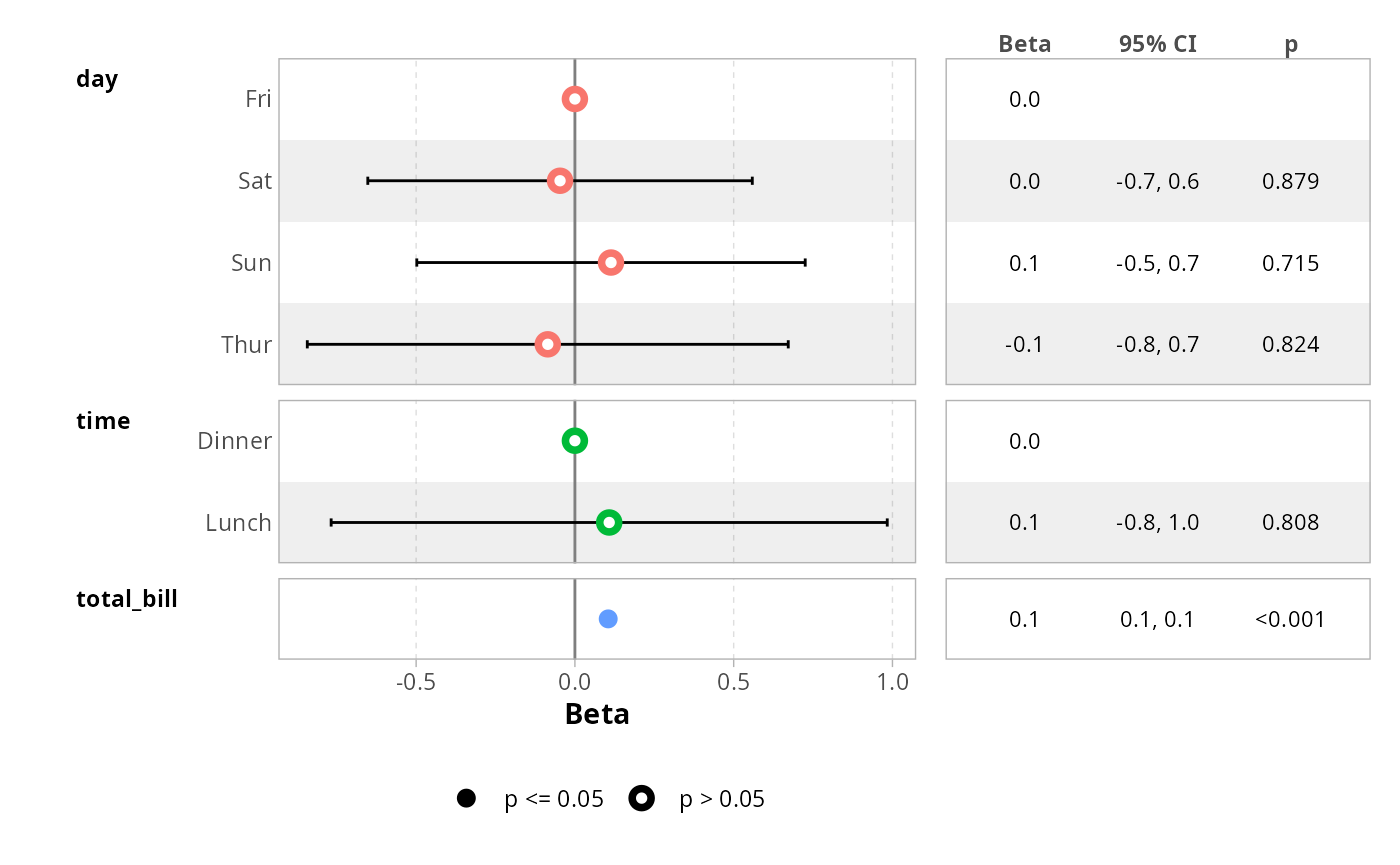Click the Fri coefficient point marker
Viewport: 1400px width, 865px height.
(574, 99)
